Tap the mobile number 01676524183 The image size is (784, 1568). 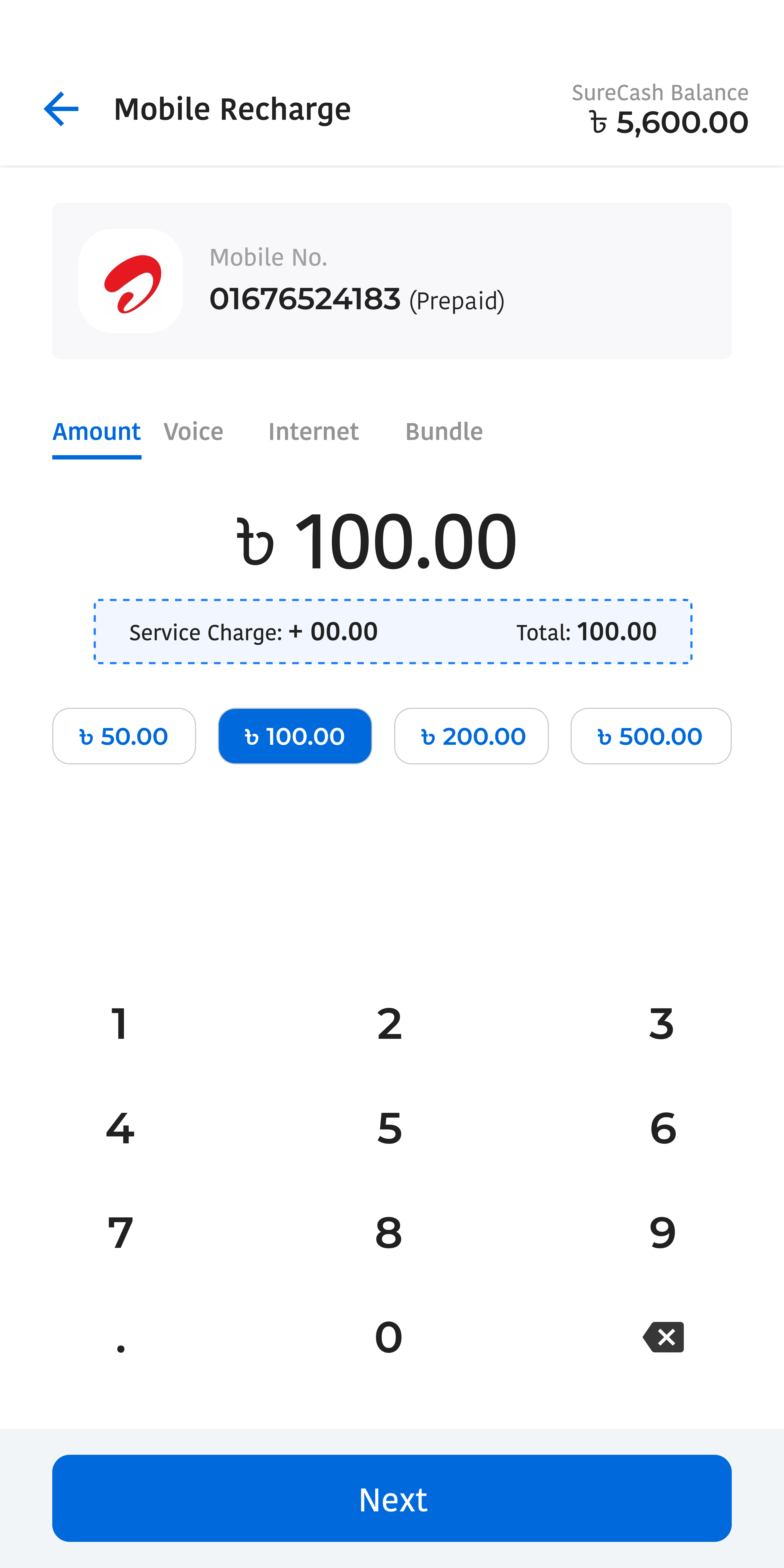305,299
